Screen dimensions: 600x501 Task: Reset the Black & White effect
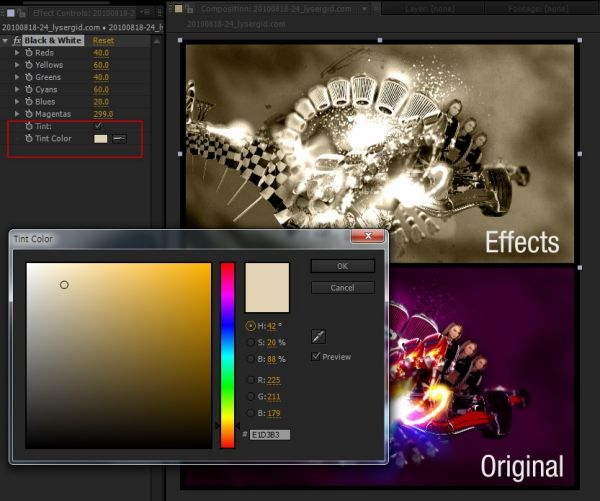[x=103, y=41]
